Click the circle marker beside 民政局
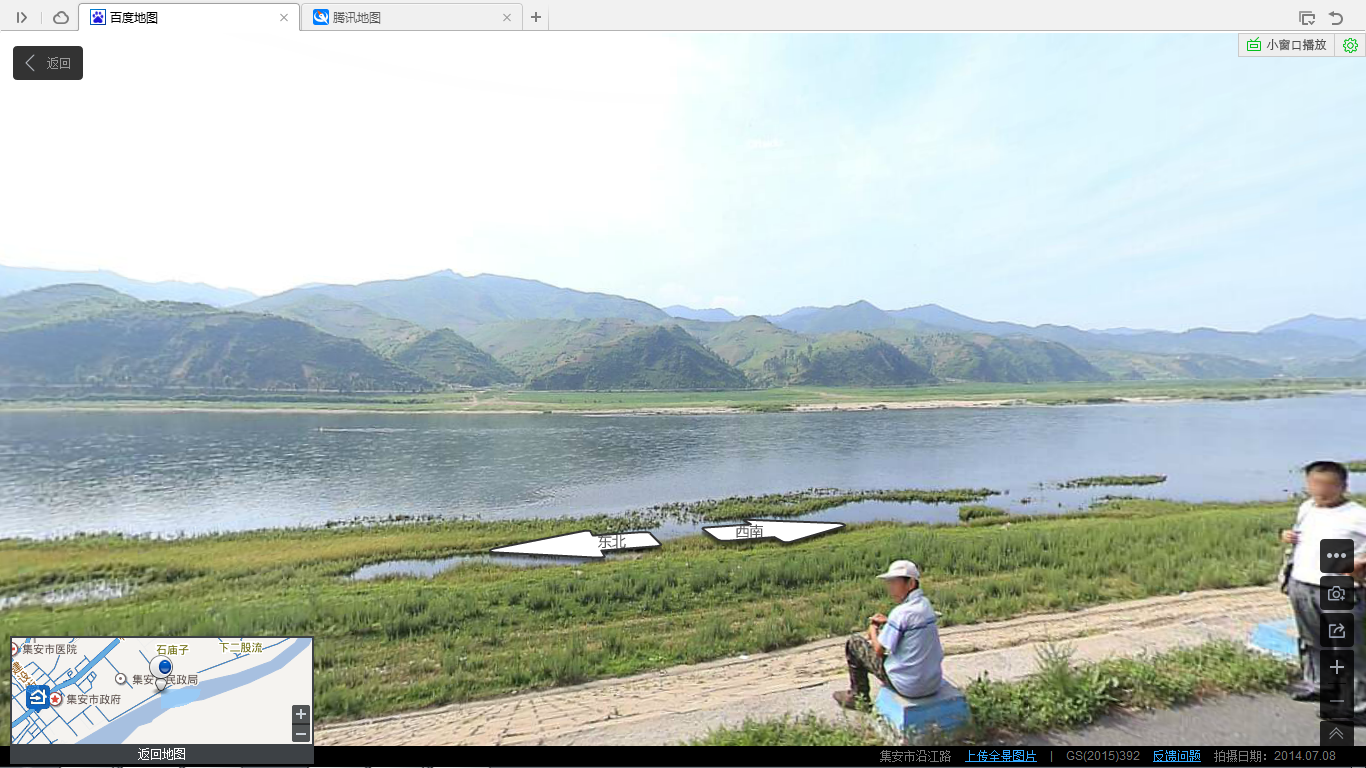Image resolution: width=1366 pixels, height=768 pixels. [122, 679]
